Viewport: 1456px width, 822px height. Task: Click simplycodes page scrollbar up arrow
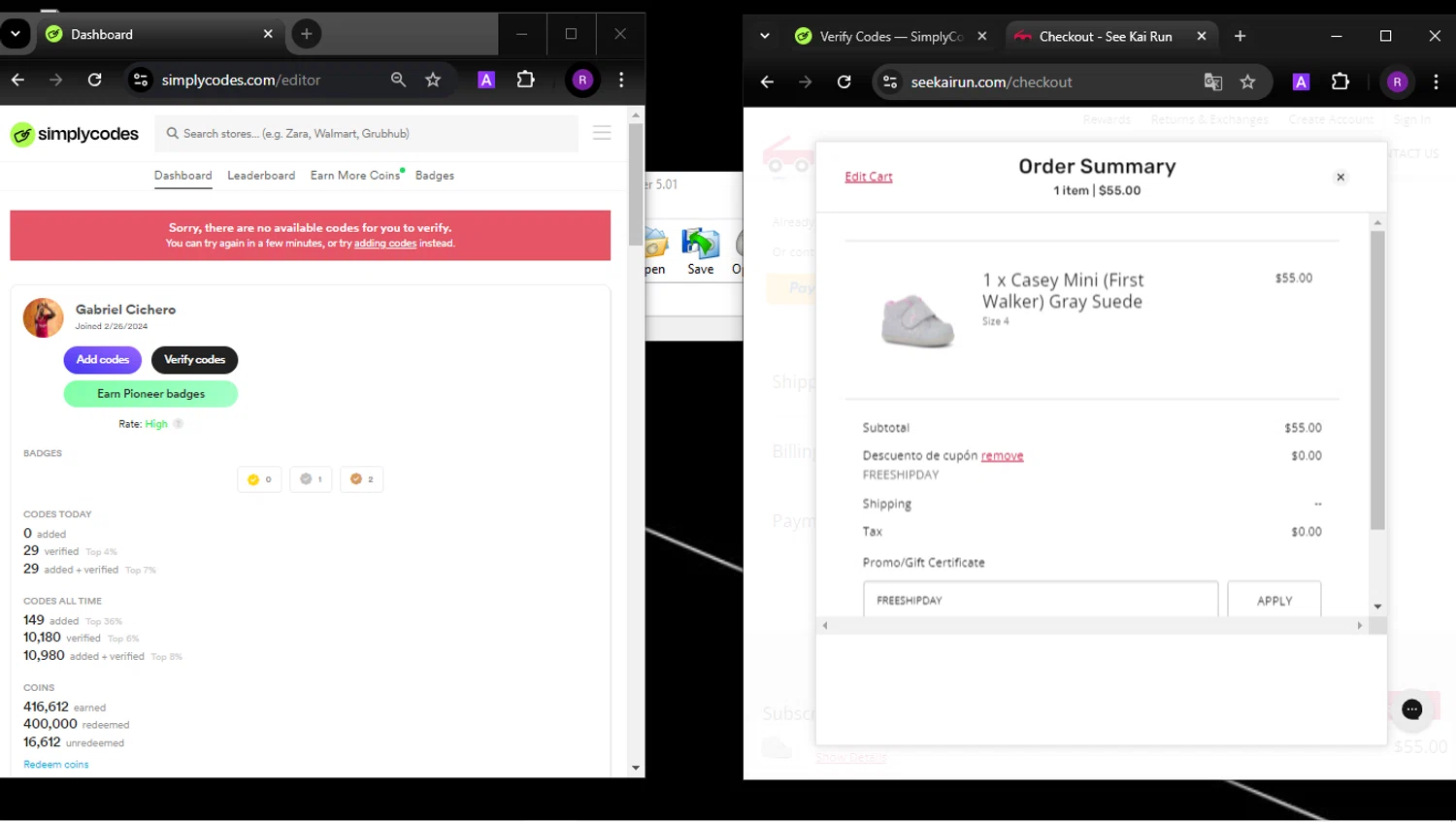tap(636, 115)
